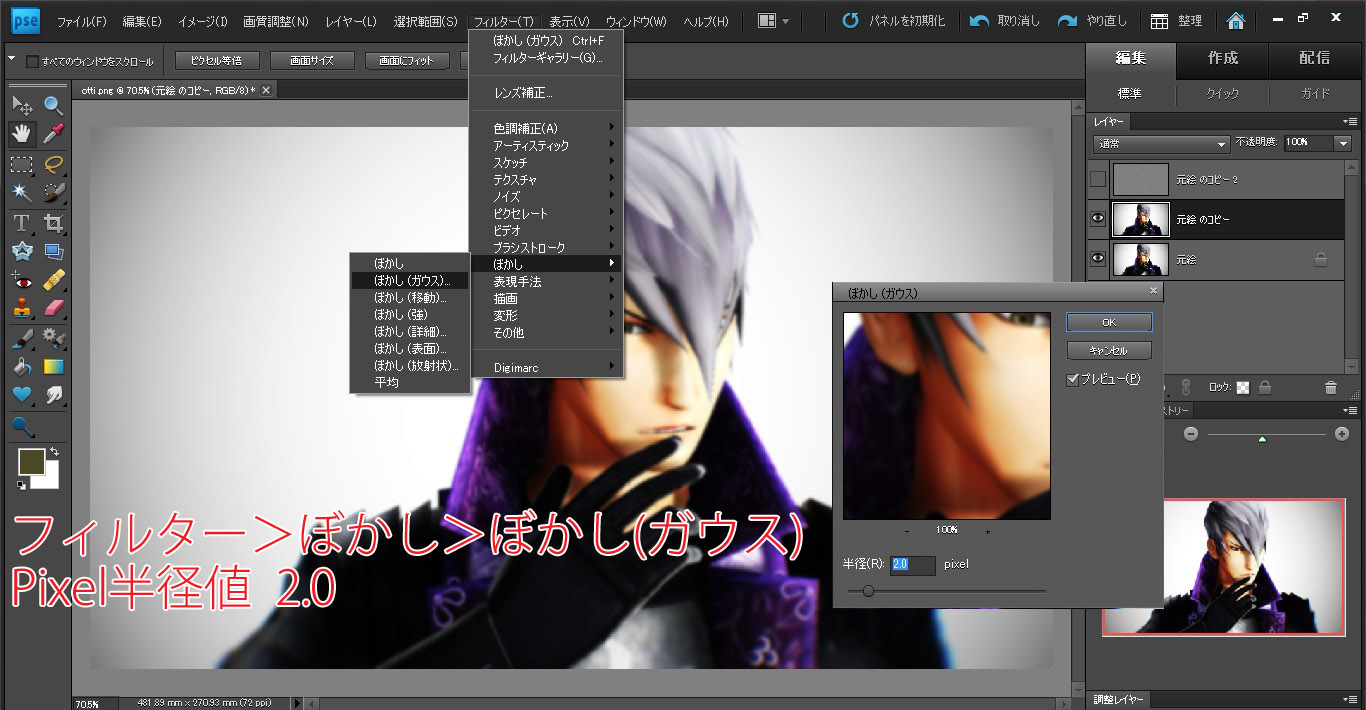Expand the Digimarc submenu
This screenshot has width=1366, height=710.
tap(546, 368)
